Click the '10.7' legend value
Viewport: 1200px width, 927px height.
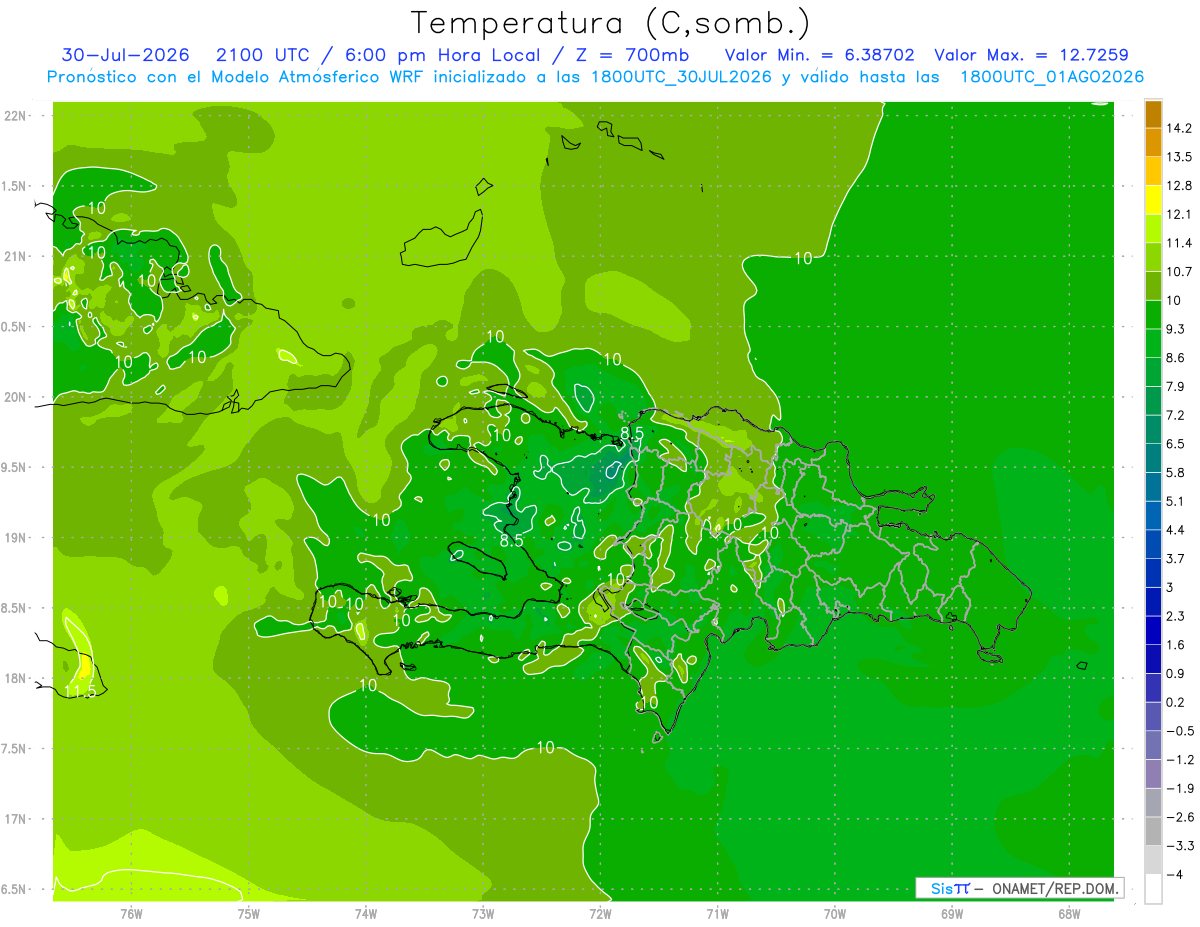(x=1178, y=272)
